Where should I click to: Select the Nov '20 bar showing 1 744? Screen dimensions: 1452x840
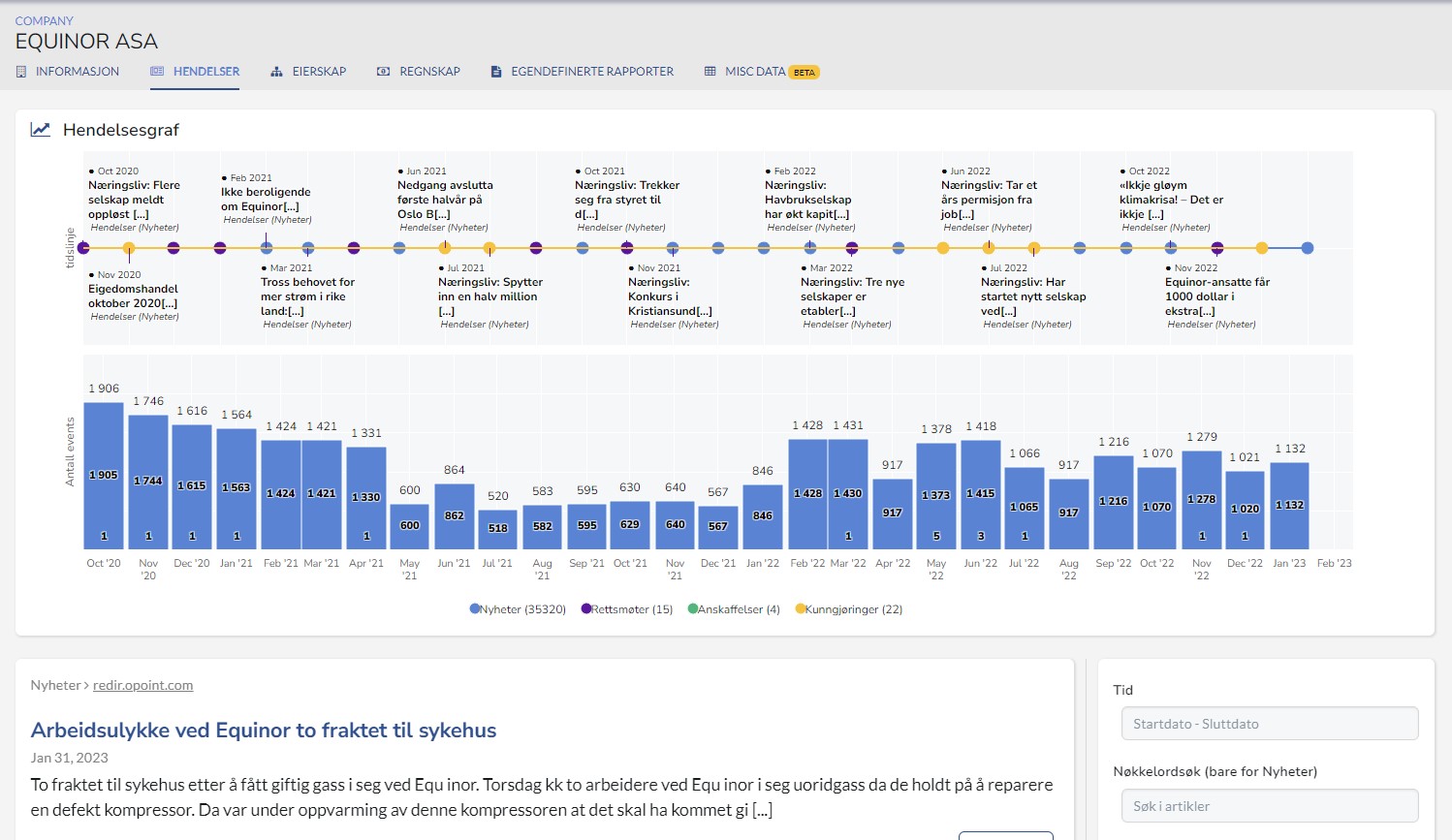tap(148, 482)
